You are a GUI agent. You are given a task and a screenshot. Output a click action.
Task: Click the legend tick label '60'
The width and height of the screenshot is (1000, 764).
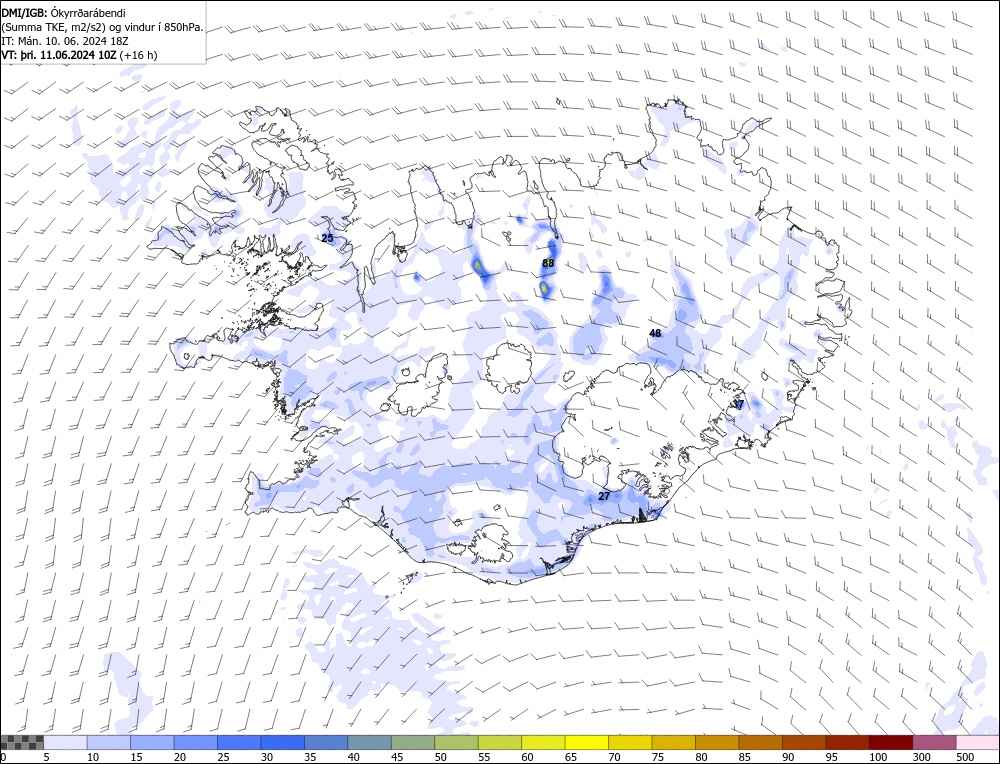pos(527,757)
